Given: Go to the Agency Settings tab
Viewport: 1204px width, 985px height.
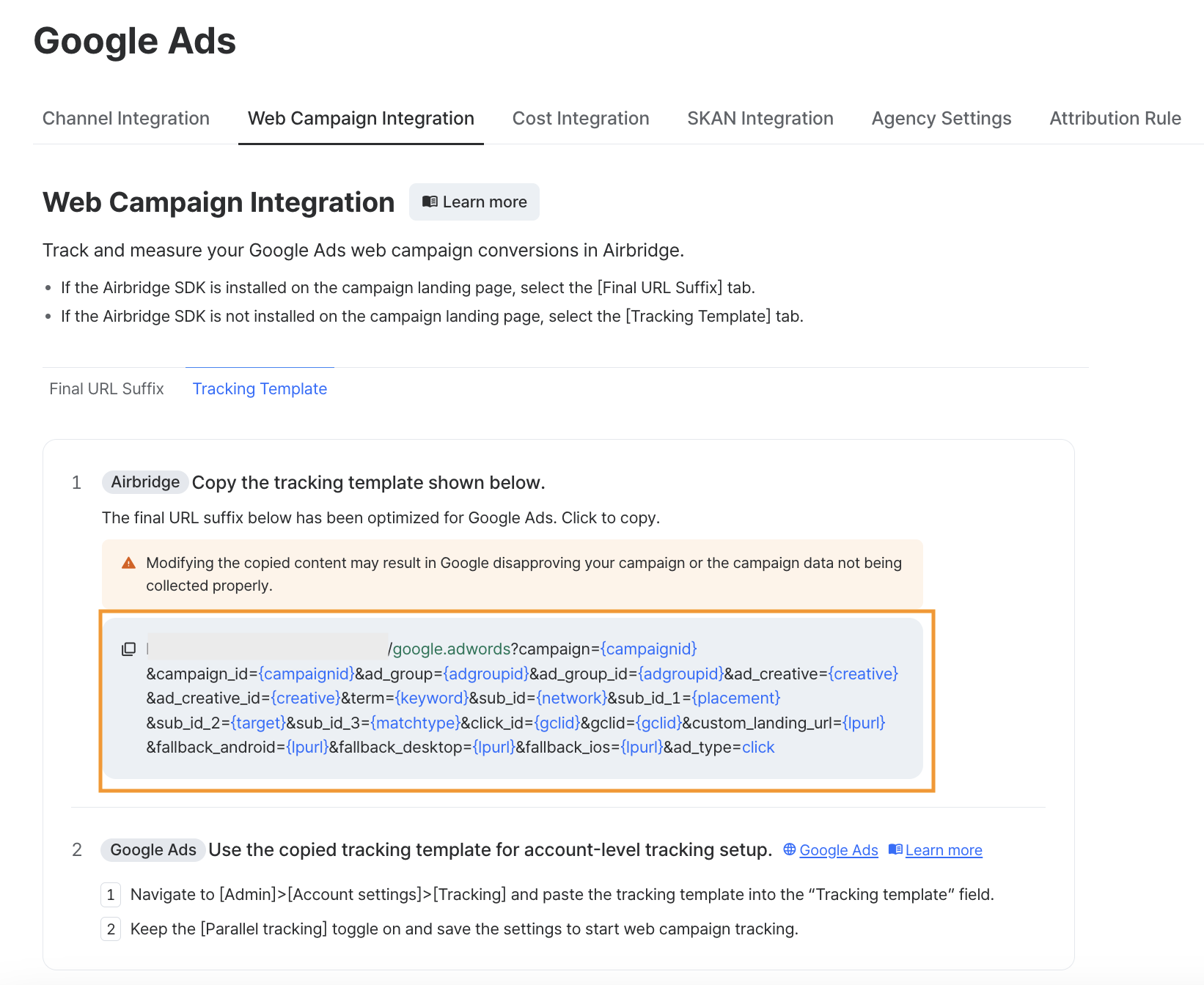Looking at the screenshot, I should pyautogui.click(x=941, y=119).
